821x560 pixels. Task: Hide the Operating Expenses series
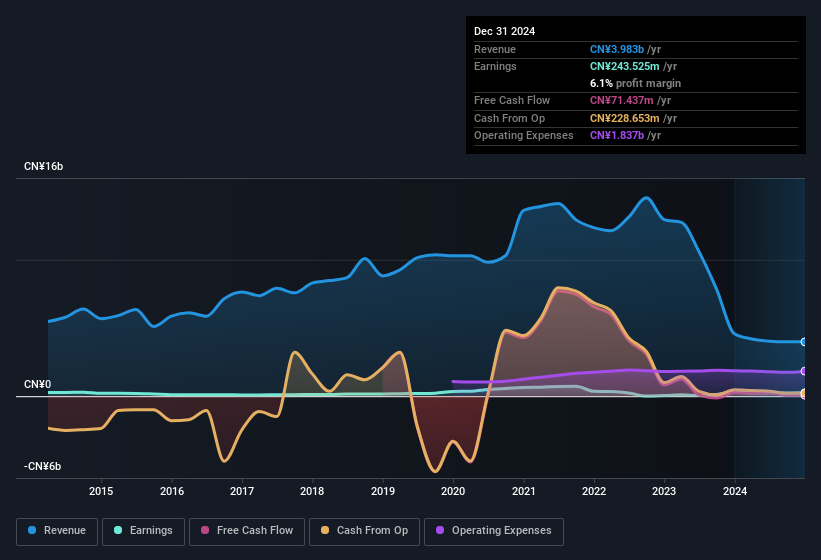pyautogui.click(x=494, y=531)
